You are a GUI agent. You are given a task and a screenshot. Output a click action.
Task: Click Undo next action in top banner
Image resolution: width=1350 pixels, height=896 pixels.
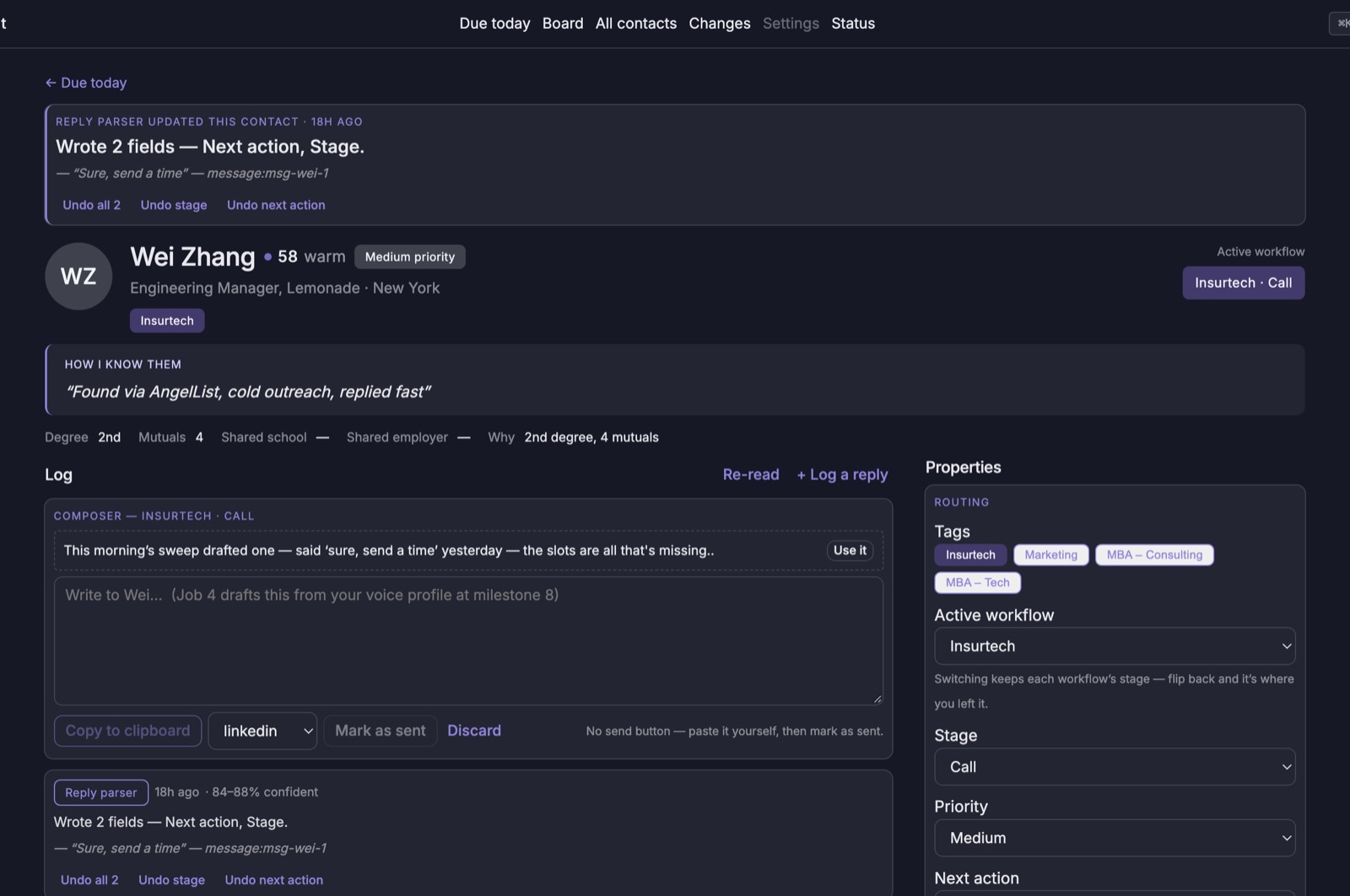point(276,205)
